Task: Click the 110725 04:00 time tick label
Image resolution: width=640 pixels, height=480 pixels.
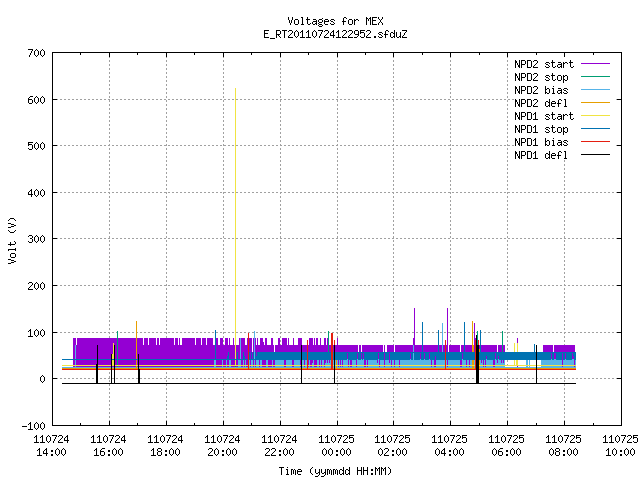Action: (450, 446)
